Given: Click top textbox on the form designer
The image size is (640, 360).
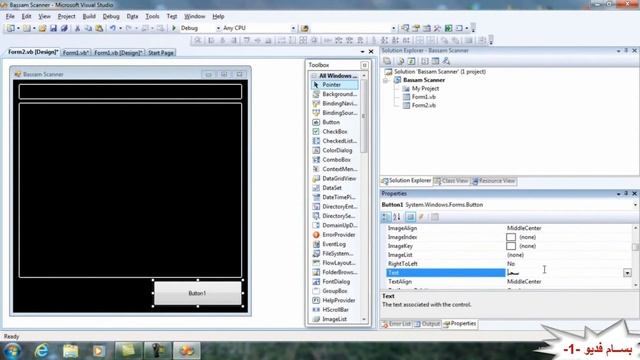Looking at the screenshot, I should point(130,91).
